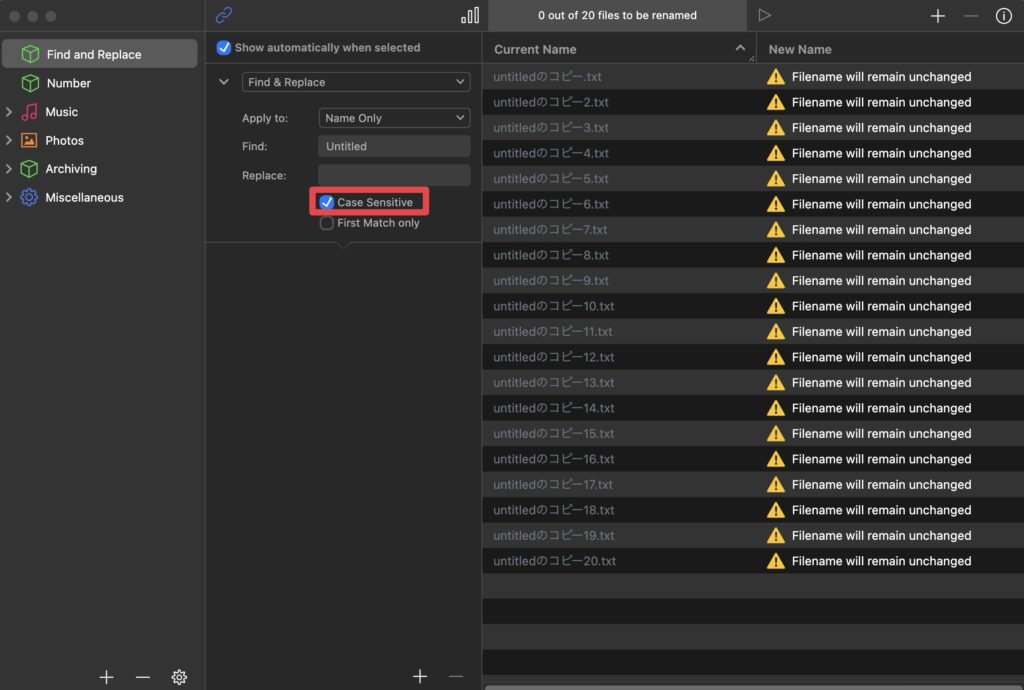Click the bar chart statistics icon
The height and width of the screenshot is (690, 1024).
point(470,15)
